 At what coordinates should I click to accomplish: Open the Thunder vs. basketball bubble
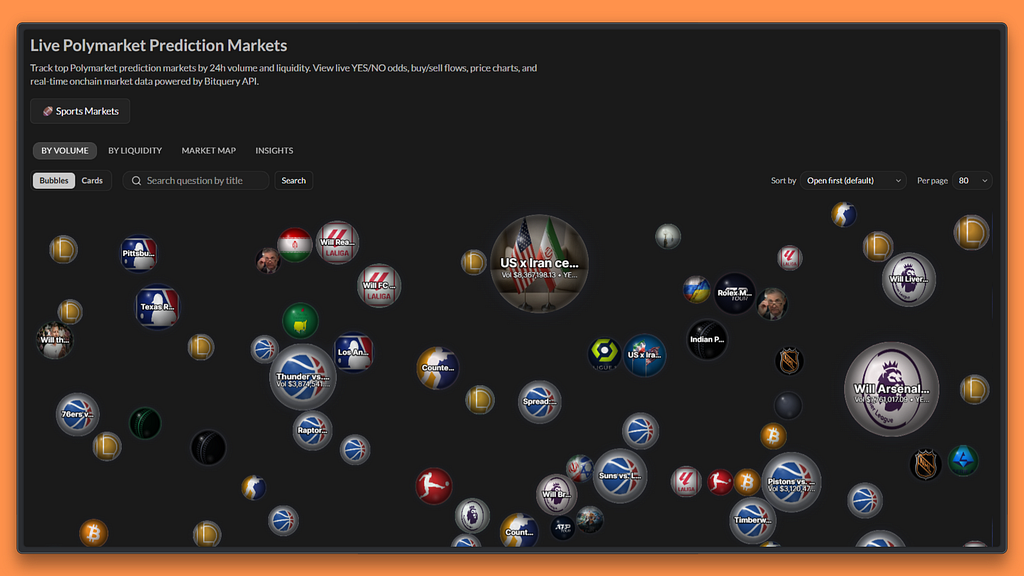(302, 377)
